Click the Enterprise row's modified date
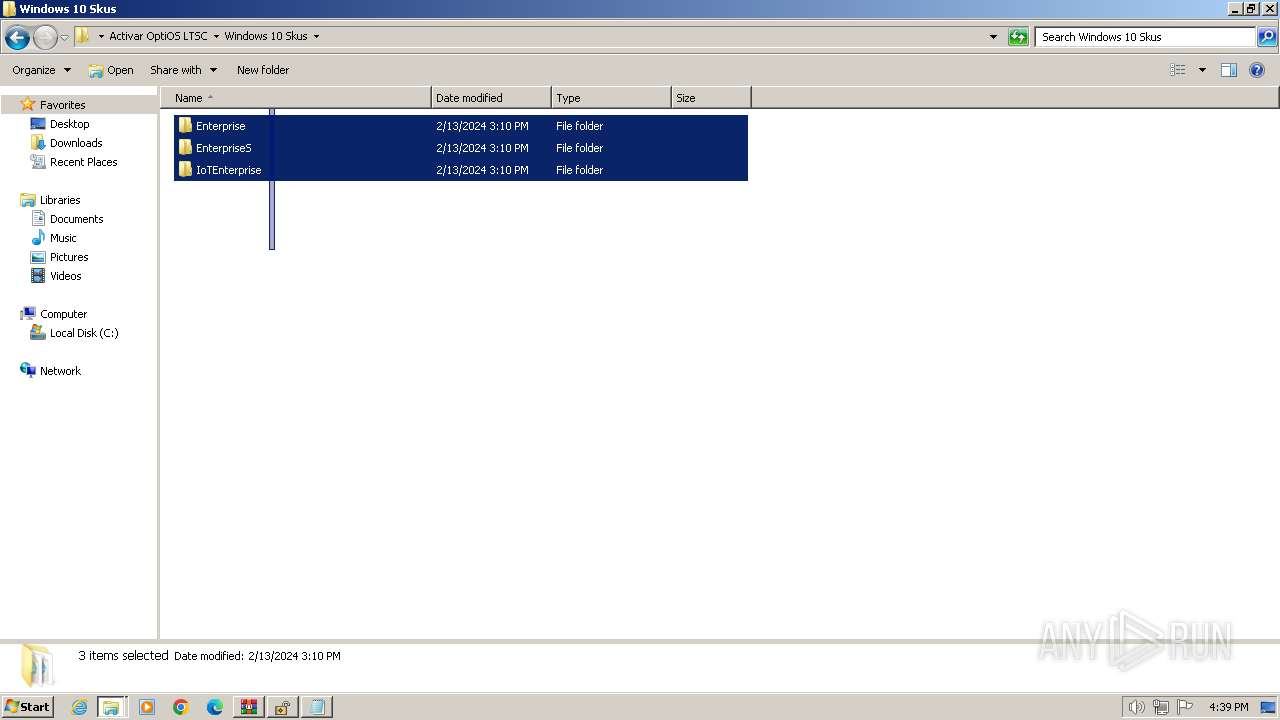The image size is (1280, 720). point(482,126)
